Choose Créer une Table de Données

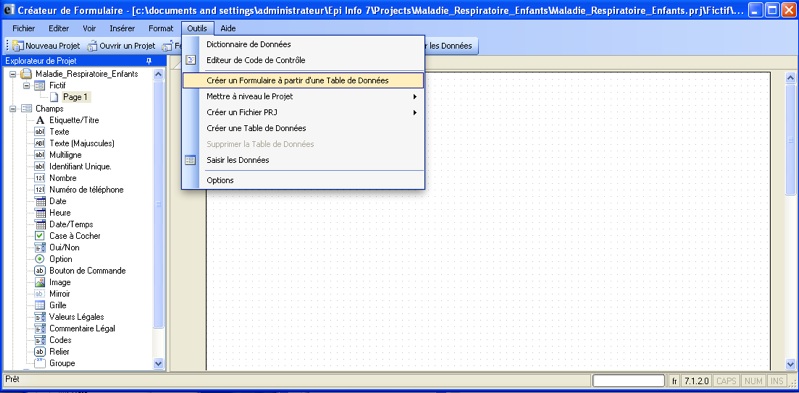pos(303,128)
